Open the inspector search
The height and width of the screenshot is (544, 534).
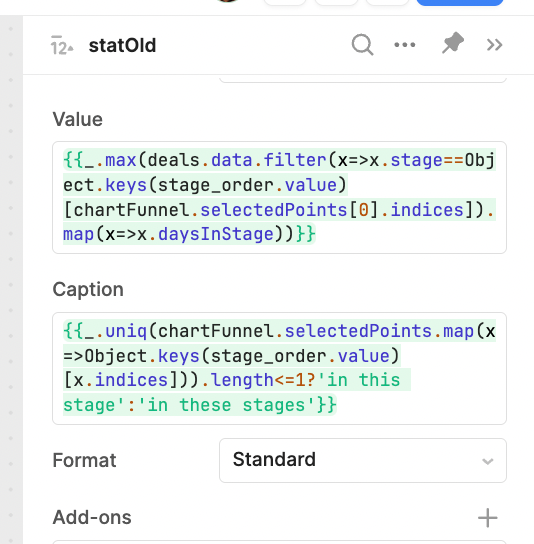click(363, 45)
